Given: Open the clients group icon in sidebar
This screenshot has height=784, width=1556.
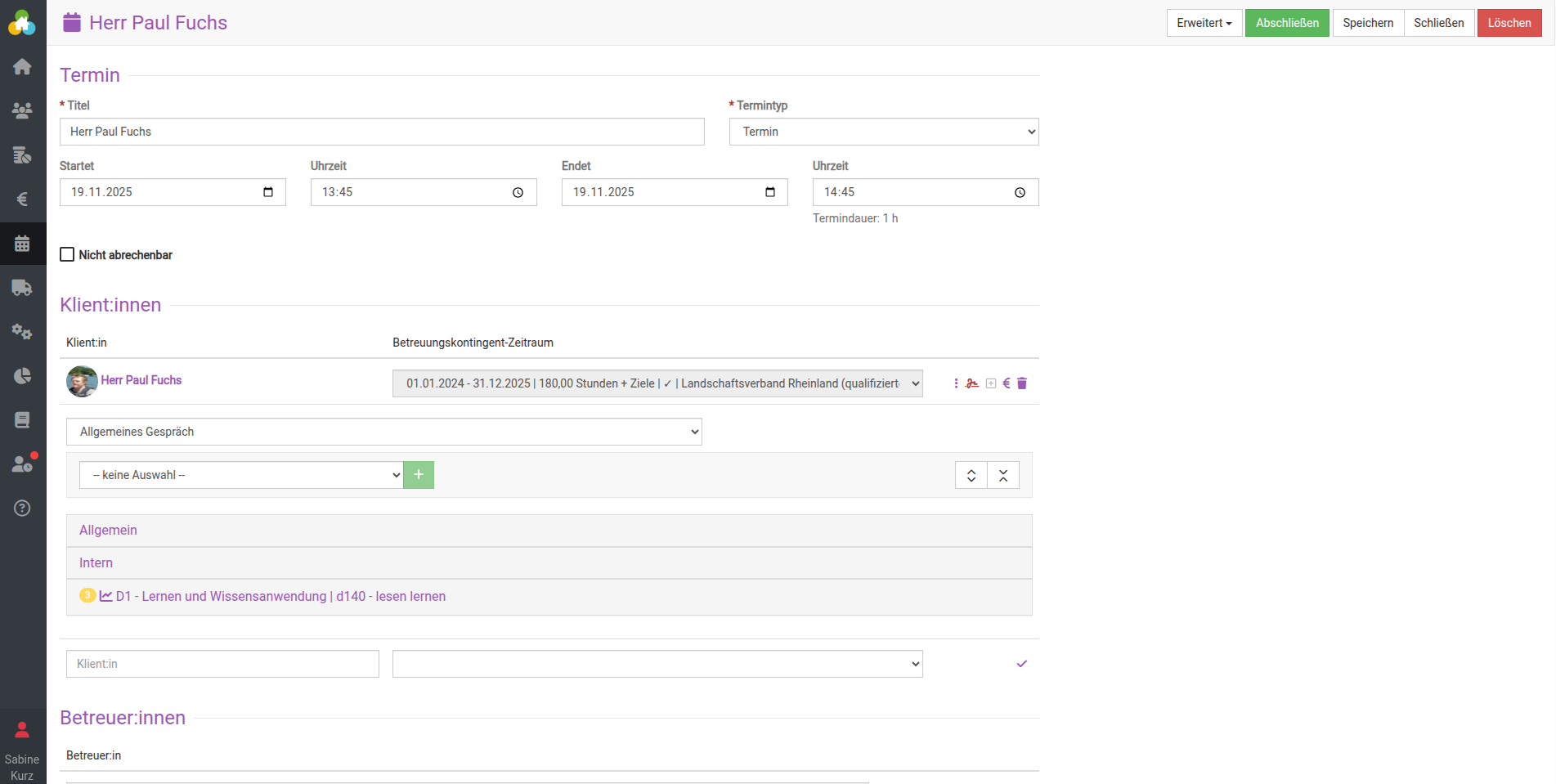Looking at the screenshot, I should point(22,110).
